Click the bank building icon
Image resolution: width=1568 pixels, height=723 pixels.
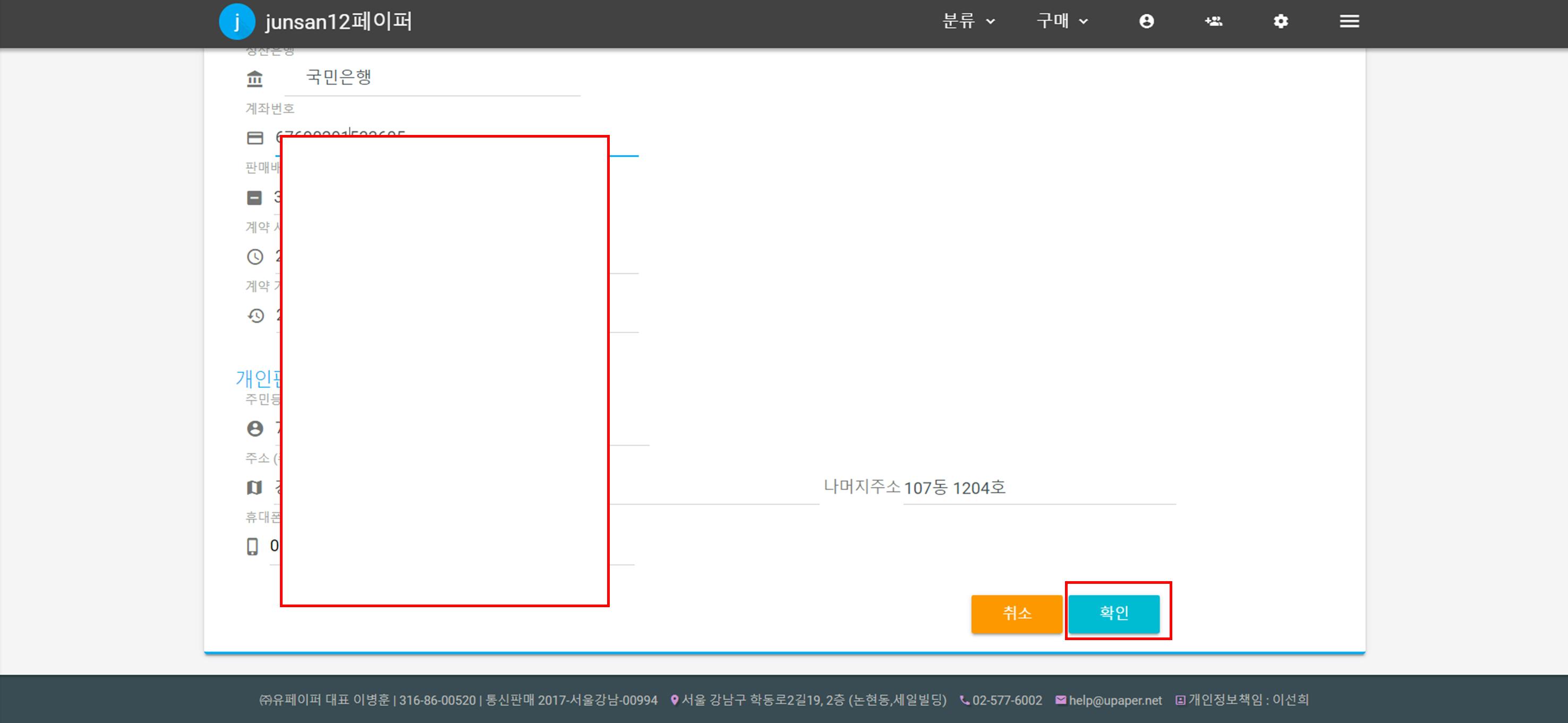click(x=254, y=79)
